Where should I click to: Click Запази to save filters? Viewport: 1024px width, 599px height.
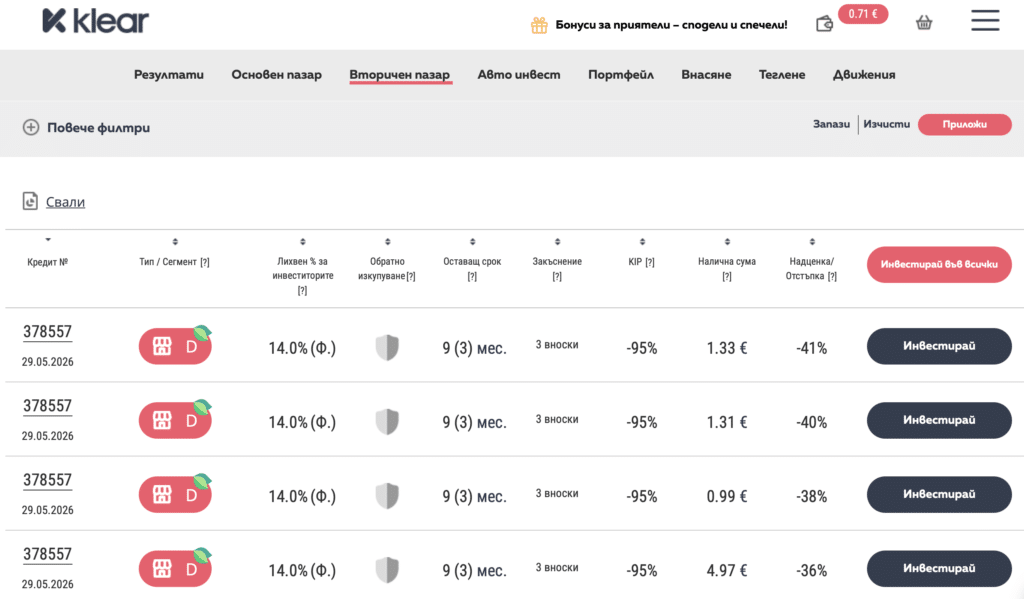point(831,124)
